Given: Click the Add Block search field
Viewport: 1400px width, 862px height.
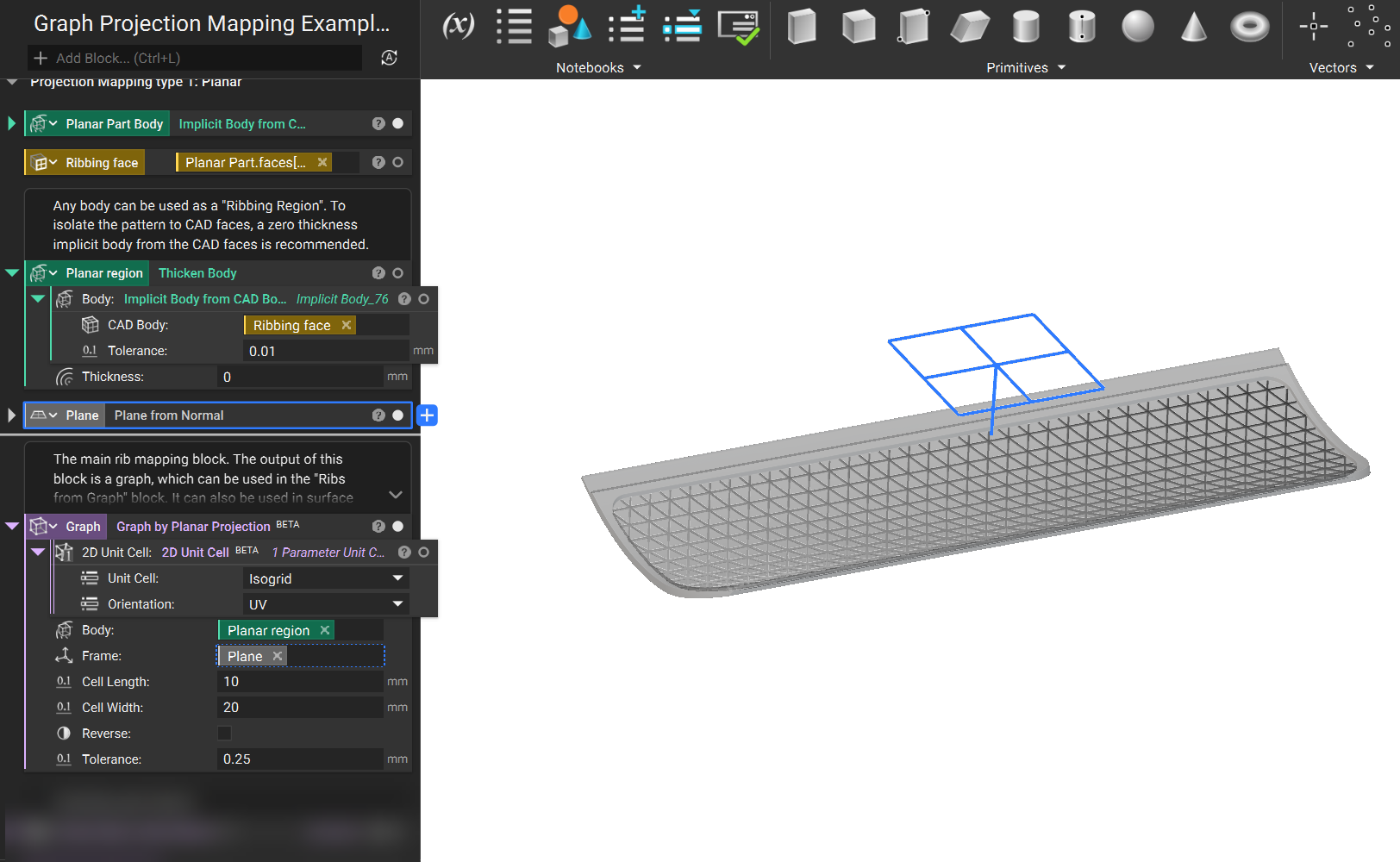Looking at the screenshot, I should (x=195, y=58).
